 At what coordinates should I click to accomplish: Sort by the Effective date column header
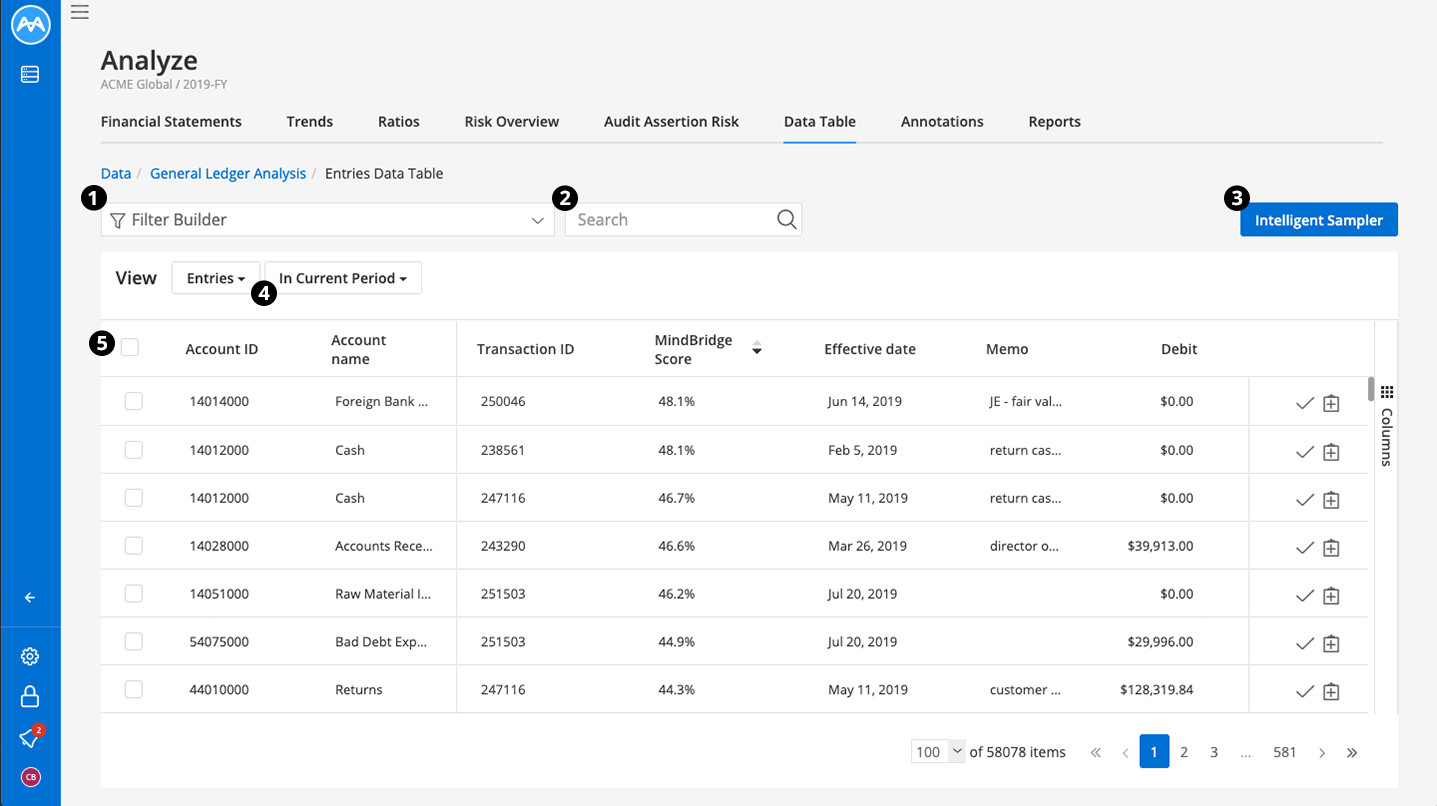[870, 349]
